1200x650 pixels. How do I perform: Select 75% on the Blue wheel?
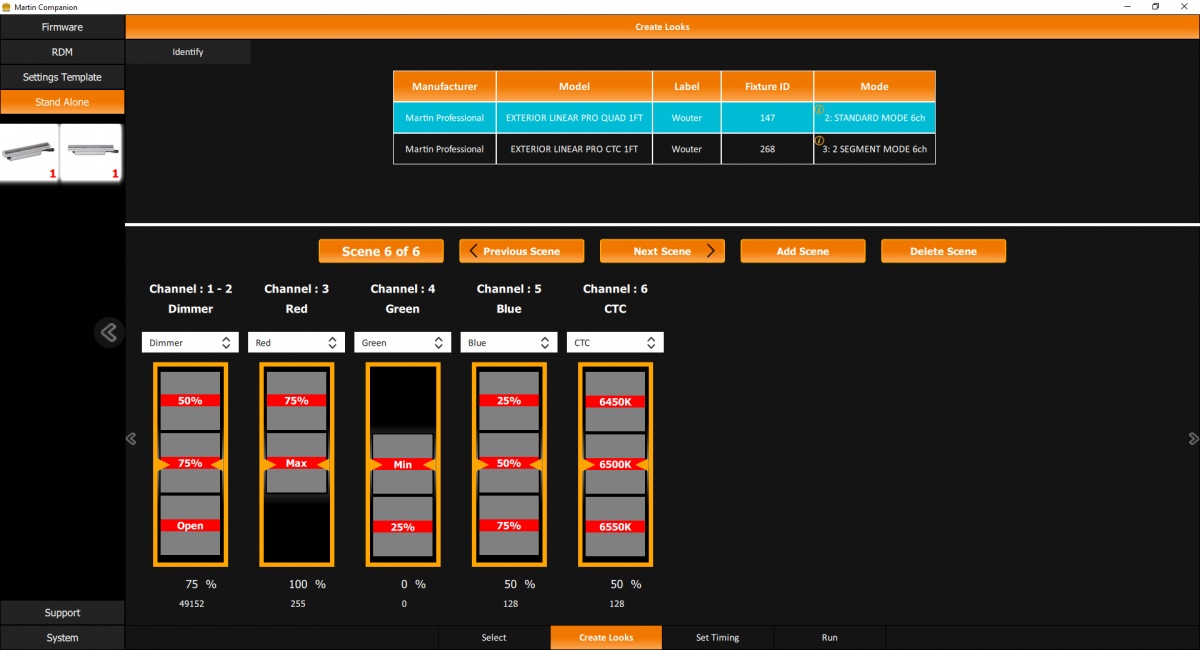coord(509,526)
